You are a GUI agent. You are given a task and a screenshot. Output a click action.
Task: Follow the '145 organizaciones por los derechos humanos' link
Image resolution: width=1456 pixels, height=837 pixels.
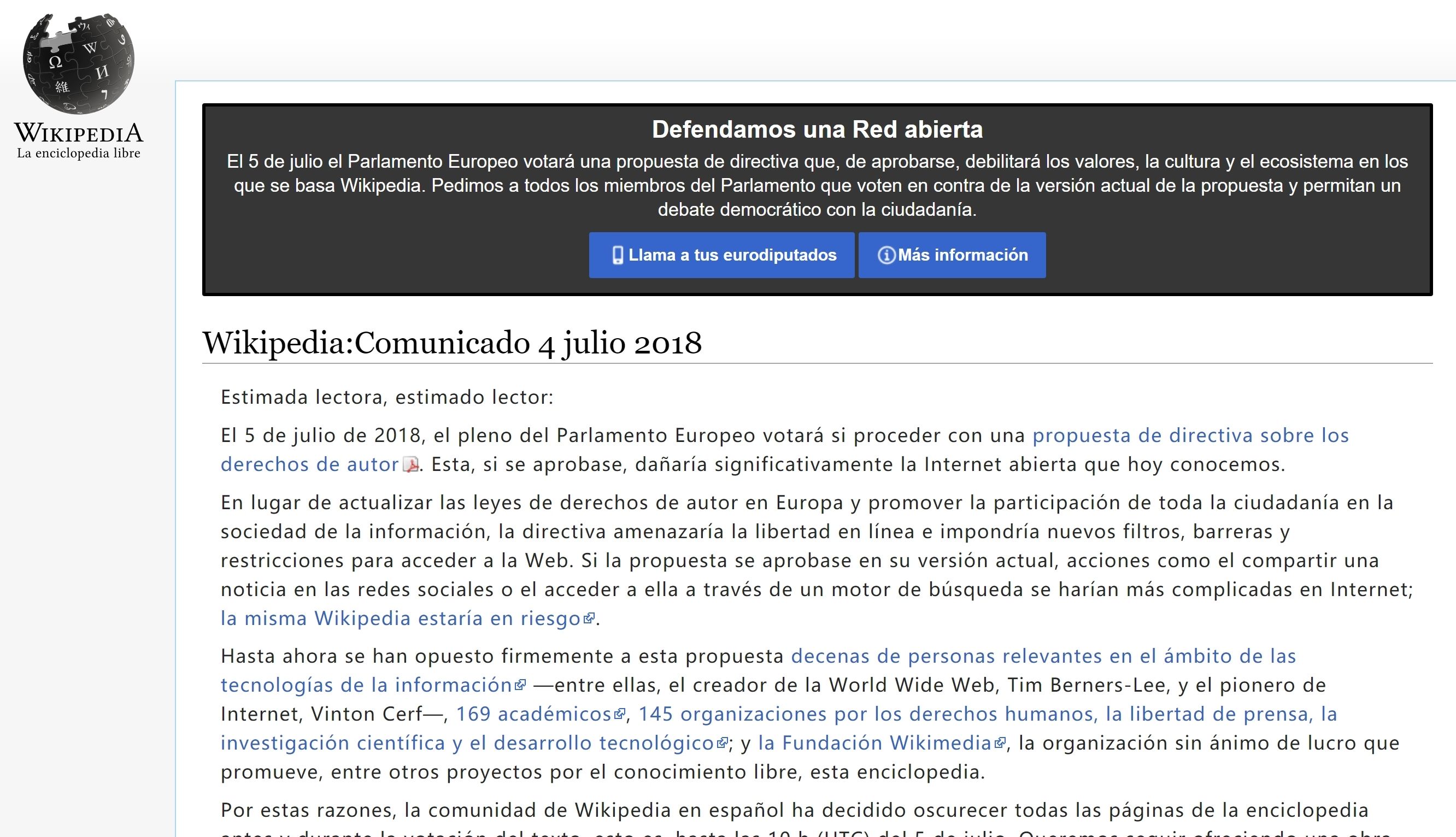coord(987,714)
